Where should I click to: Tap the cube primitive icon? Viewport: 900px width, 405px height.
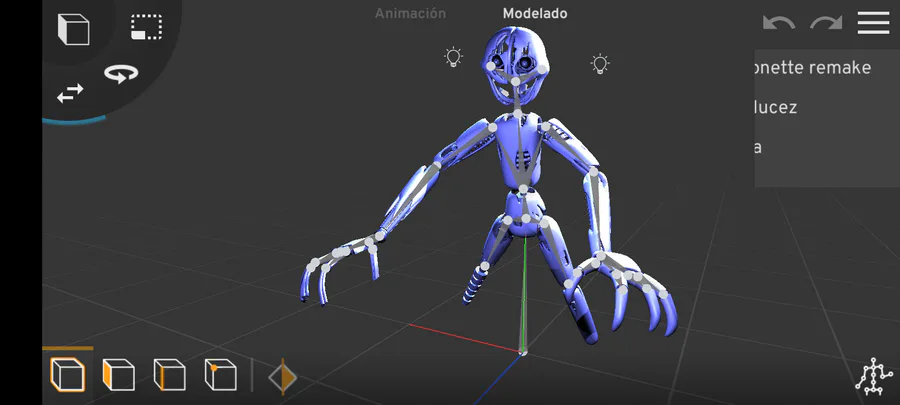pyautogui.click(x=73, y=29)
